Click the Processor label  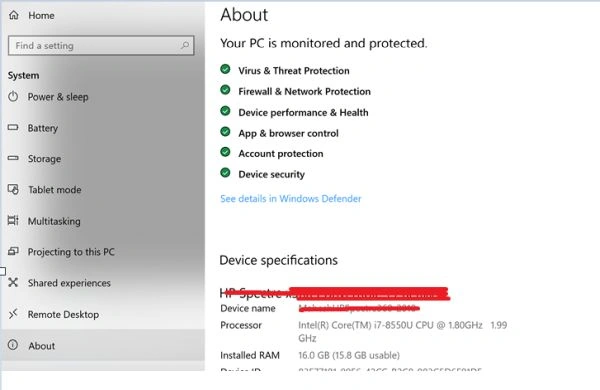pyautogui.click(x=241, y=325)
